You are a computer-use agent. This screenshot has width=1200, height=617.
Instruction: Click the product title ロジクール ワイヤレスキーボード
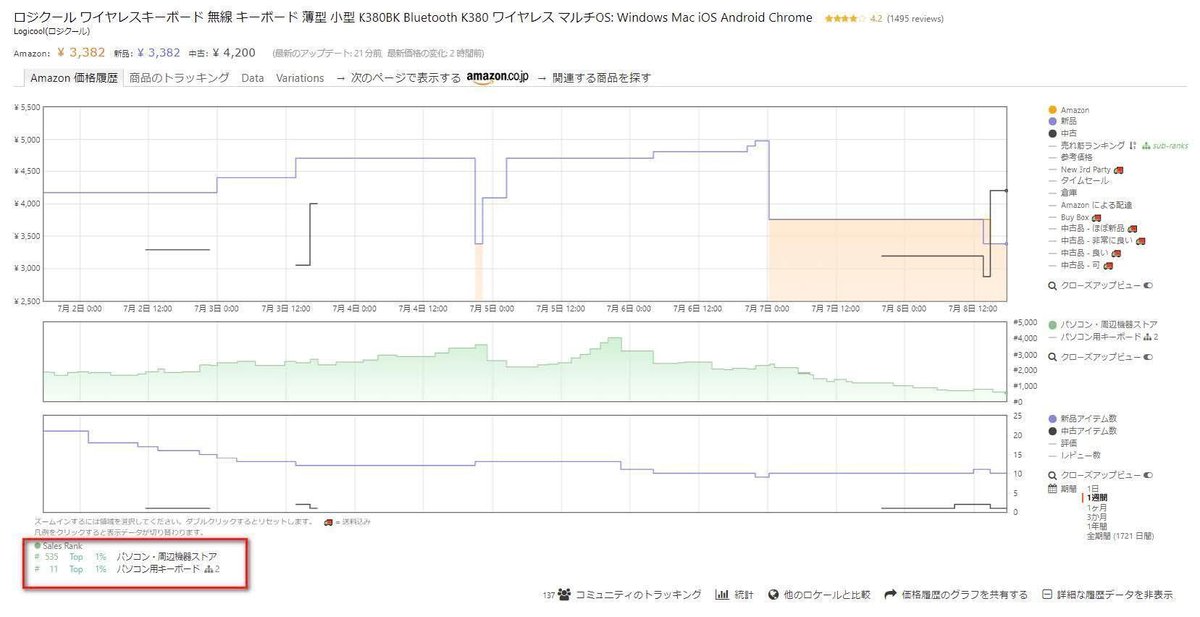pyautogui.click(x=414, y=18)
